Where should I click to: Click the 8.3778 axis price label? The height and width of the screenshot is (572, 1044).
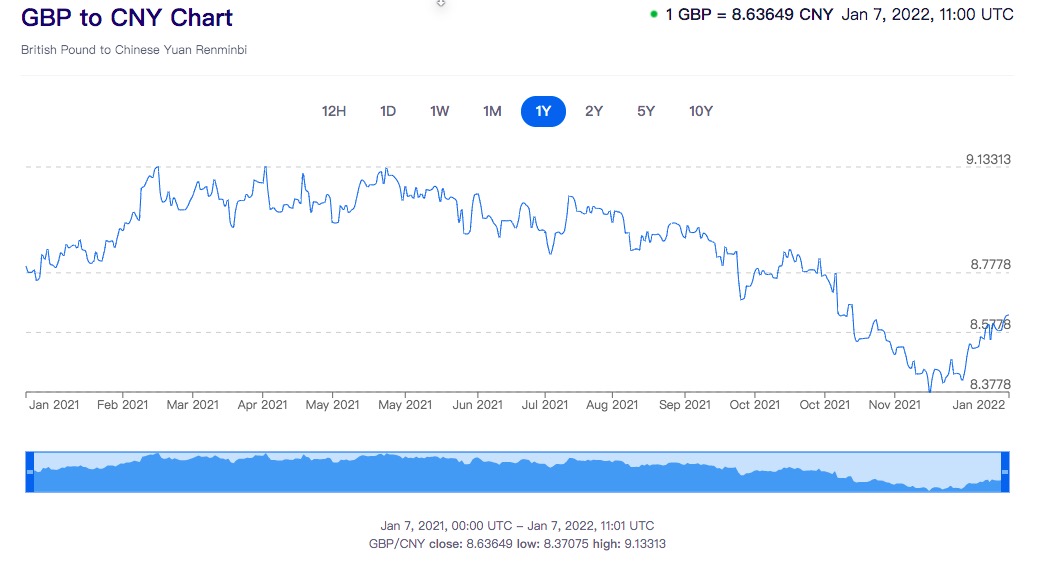tap(990, 384)
